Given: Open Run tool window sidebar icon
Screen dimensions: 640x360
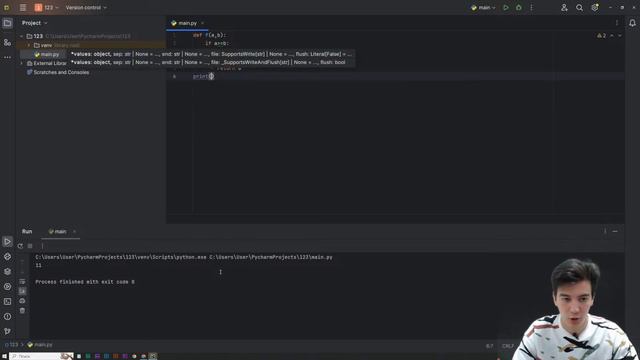Looking at the screenshot, I should click(7, 242).
